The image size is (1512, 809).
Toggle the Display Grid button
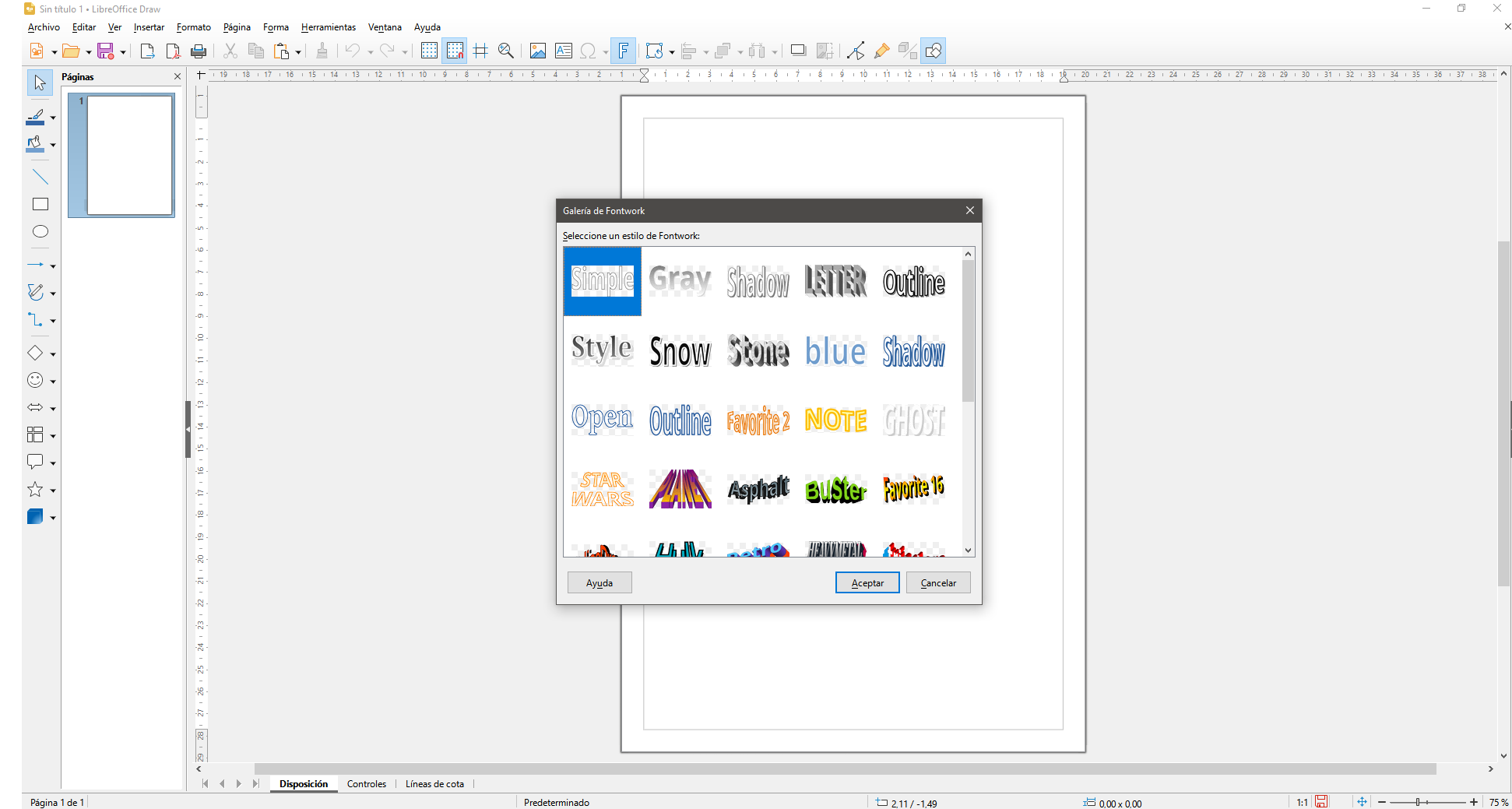(x=429, y=51)
